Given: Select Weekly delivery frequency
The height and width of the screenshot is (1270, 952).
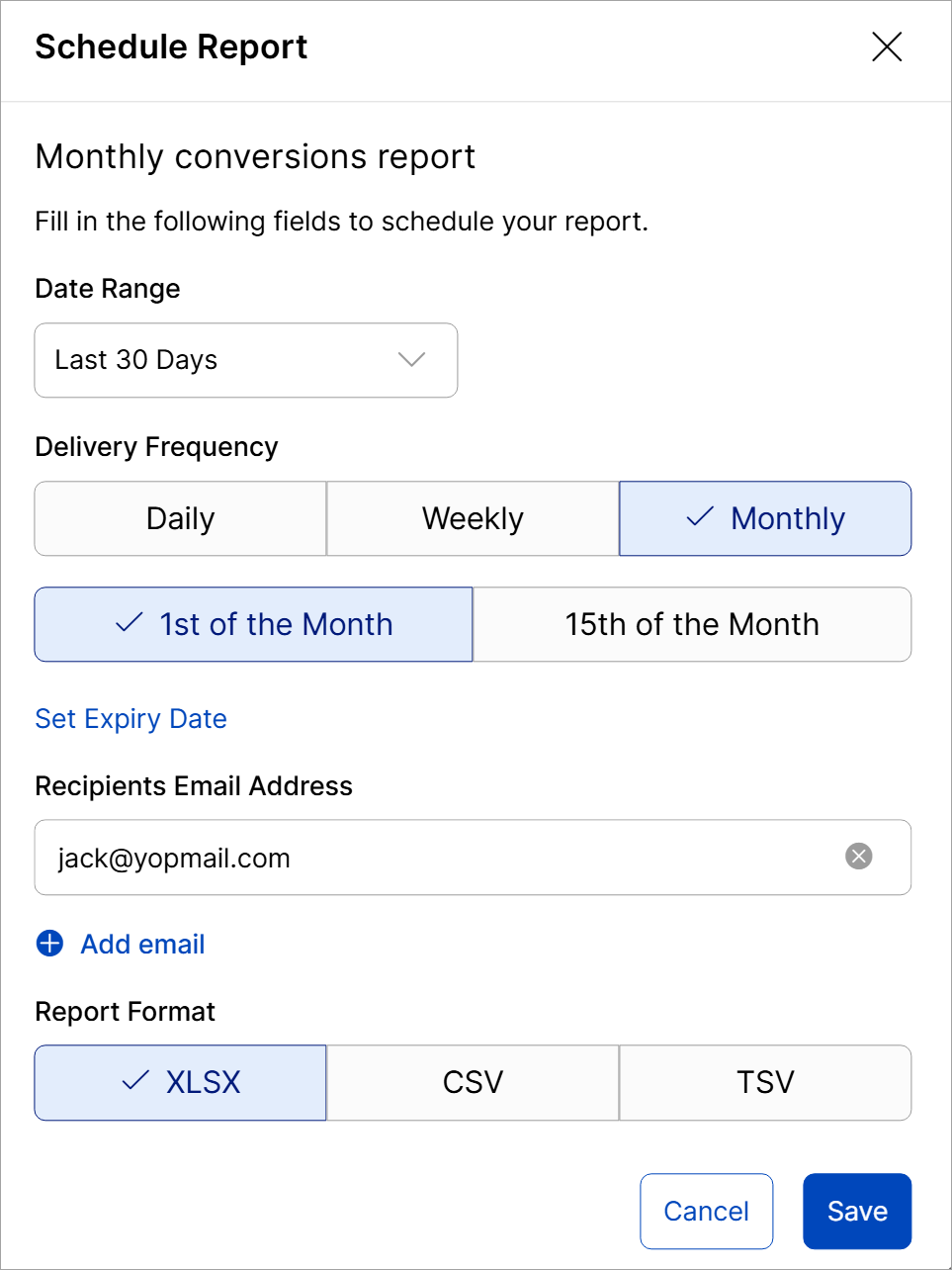Looking at the screenshot, I should pos(473,518).
